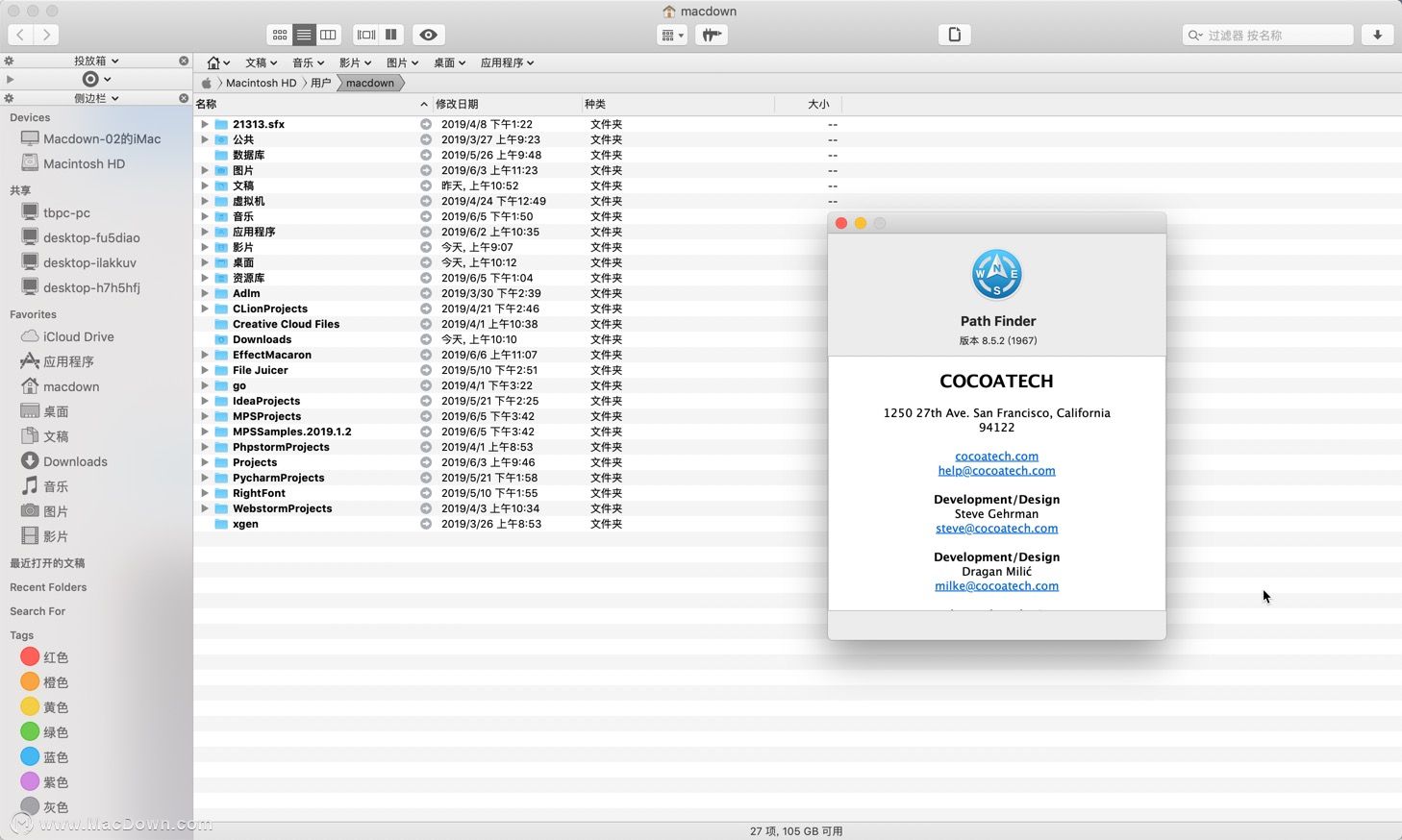Screen dimensions: 1402x840
Task: Open the 投放箱 panel dropdown
Action: pyautogui.click(x=96, y=61)
